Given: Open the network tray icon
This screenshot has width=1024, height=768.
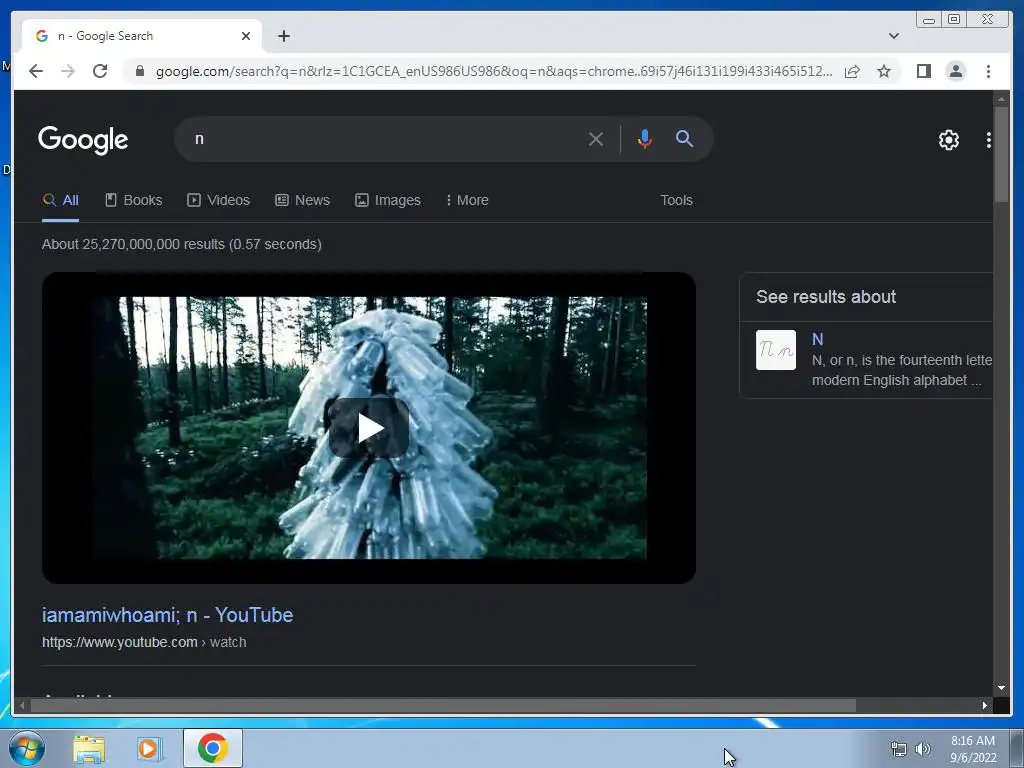Looking at the screenshot, I should point(899,749).
